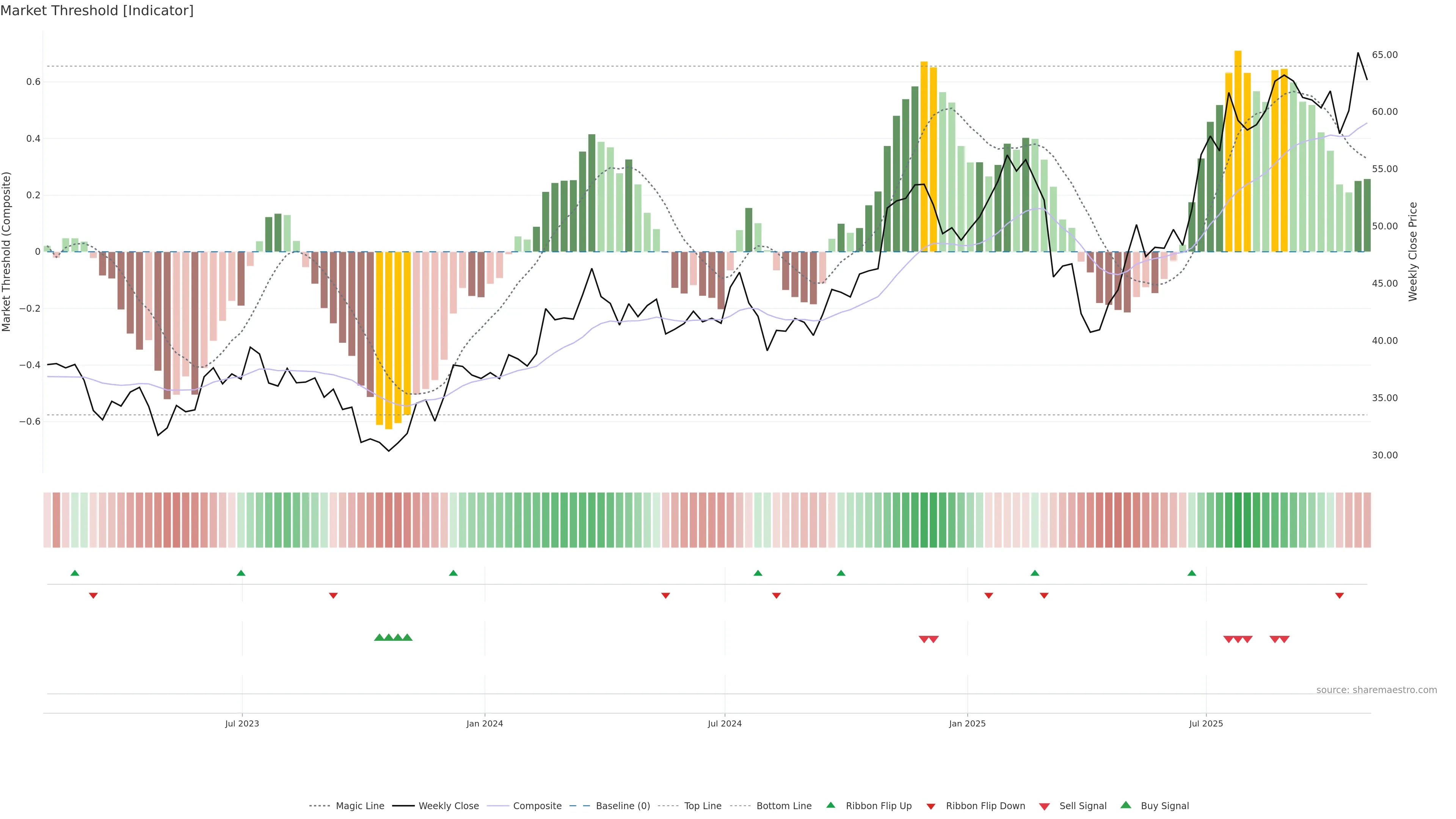Click the Jan 2025 x-axis label

click(967, 723)
